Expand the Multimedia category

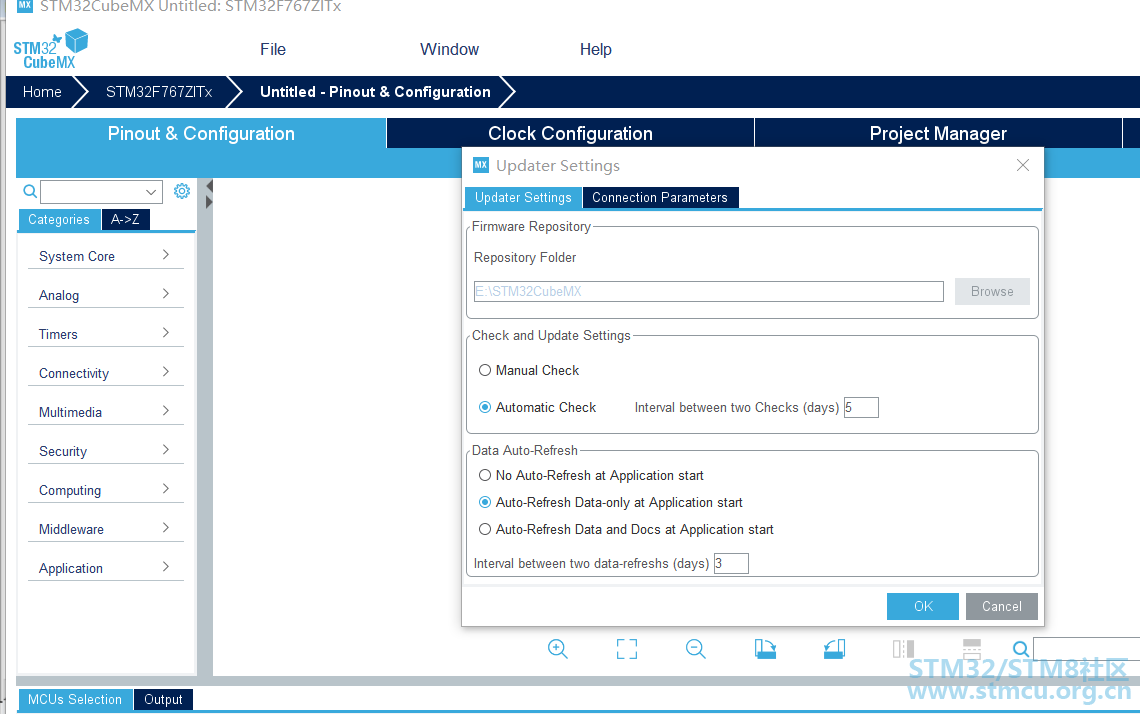pos(105,412)
